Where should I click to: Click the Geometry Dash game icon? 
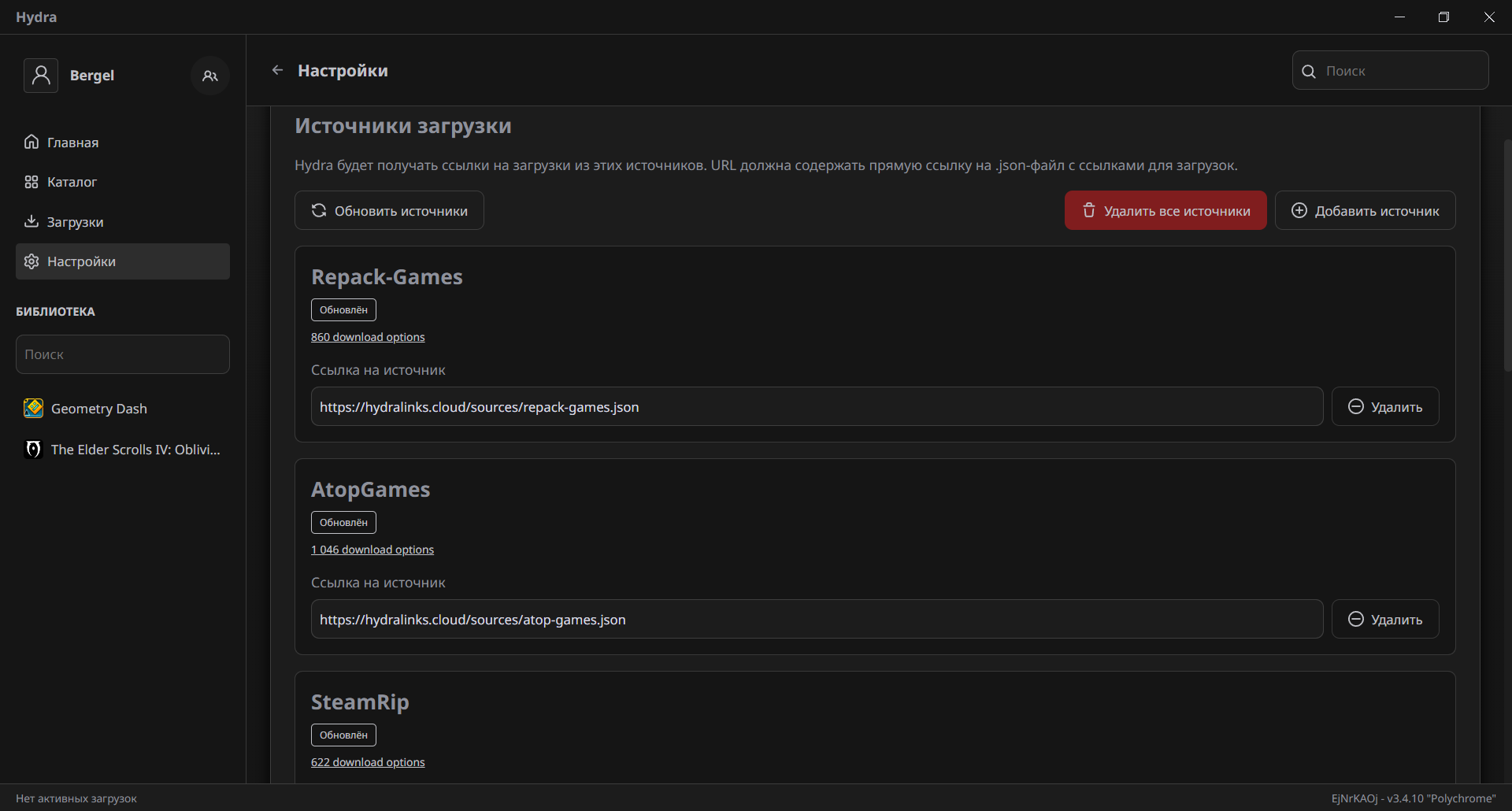[33, 408]
